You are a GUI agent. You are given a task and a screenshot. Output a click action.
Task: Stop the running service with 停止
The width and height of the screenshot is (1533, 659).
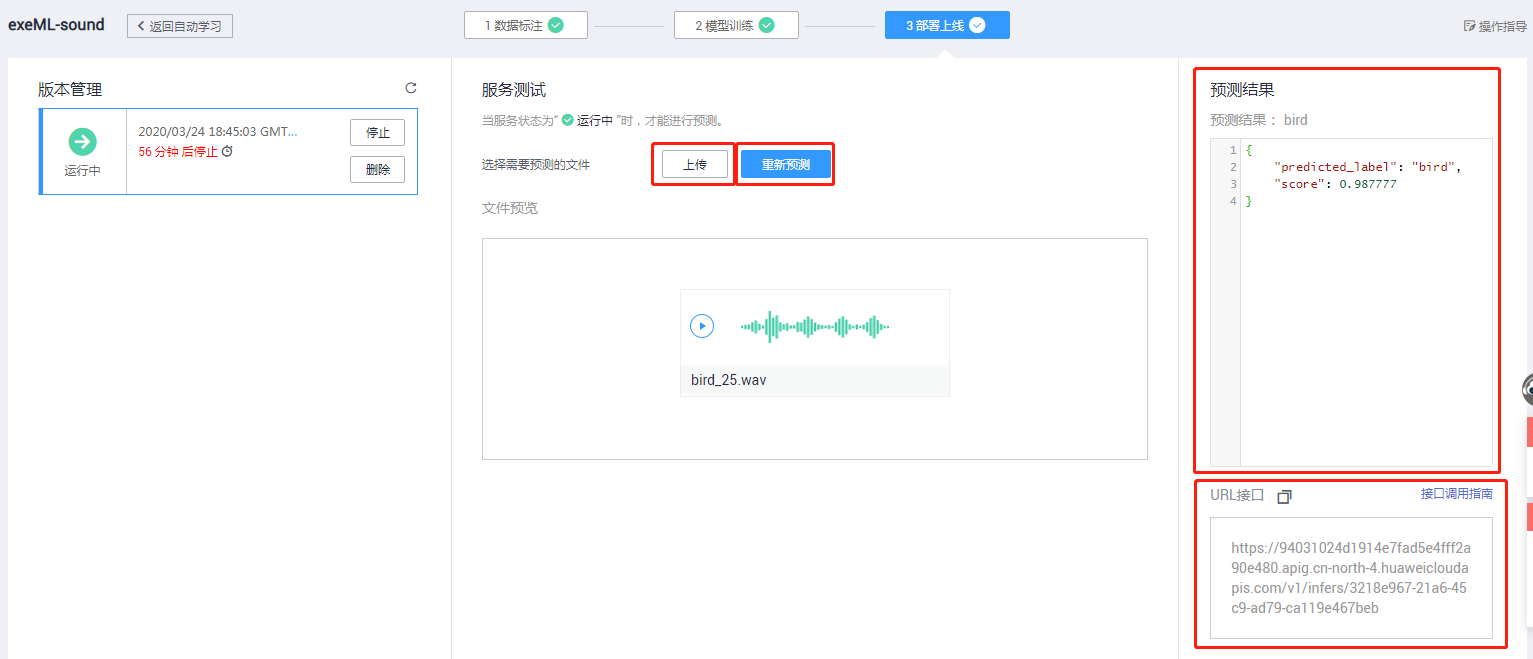pyautogui.click(x=377, y=132)
